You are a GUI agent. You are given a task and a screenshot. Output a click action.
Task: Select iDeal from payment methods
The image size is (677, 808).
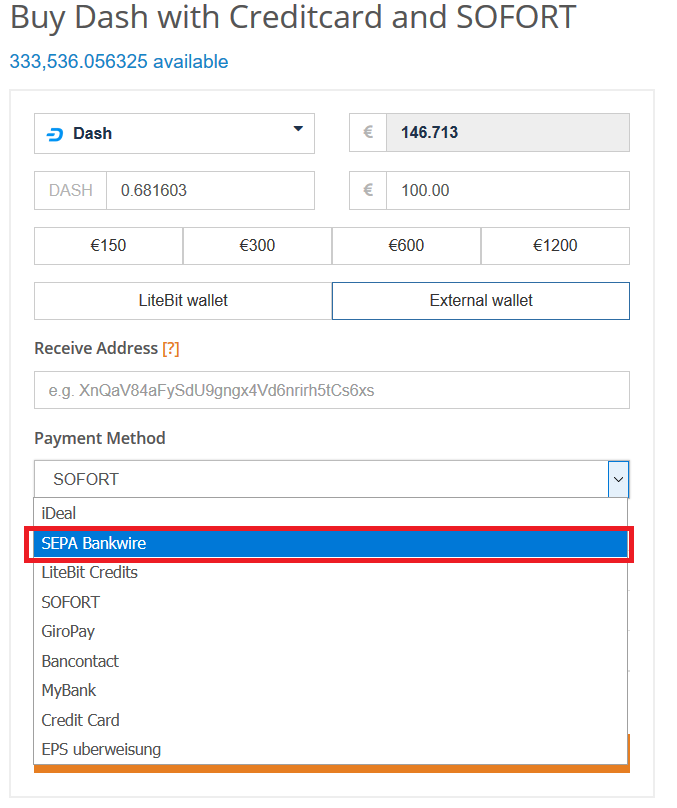click(x=330, y=513)
